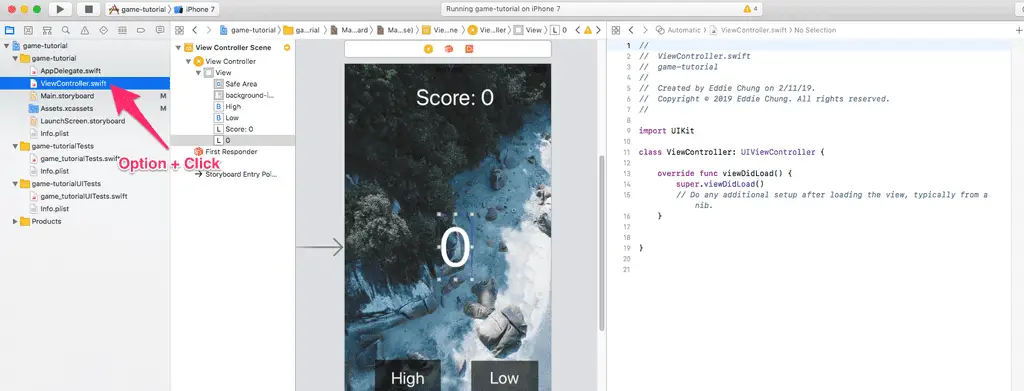The height and width of the screenshot is (391, 1024).
Task: Open the Find navigator magnifier
Action: tap(66, 30)
